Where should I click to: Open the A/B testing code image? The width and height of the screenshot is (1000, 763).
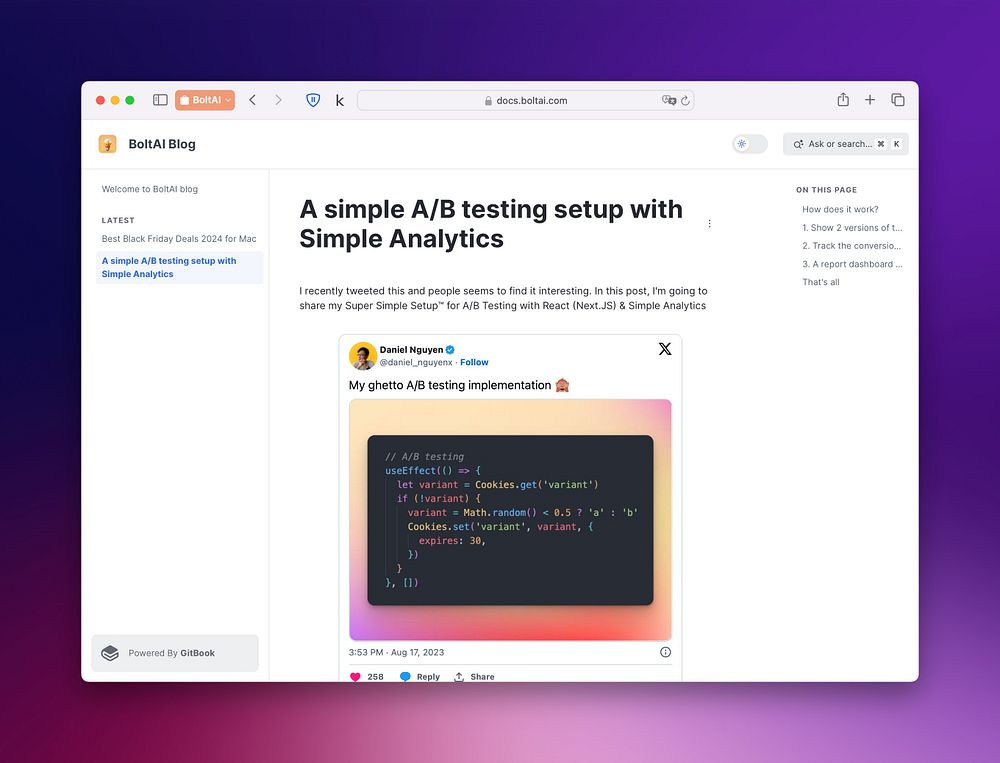tap(510, 520)
